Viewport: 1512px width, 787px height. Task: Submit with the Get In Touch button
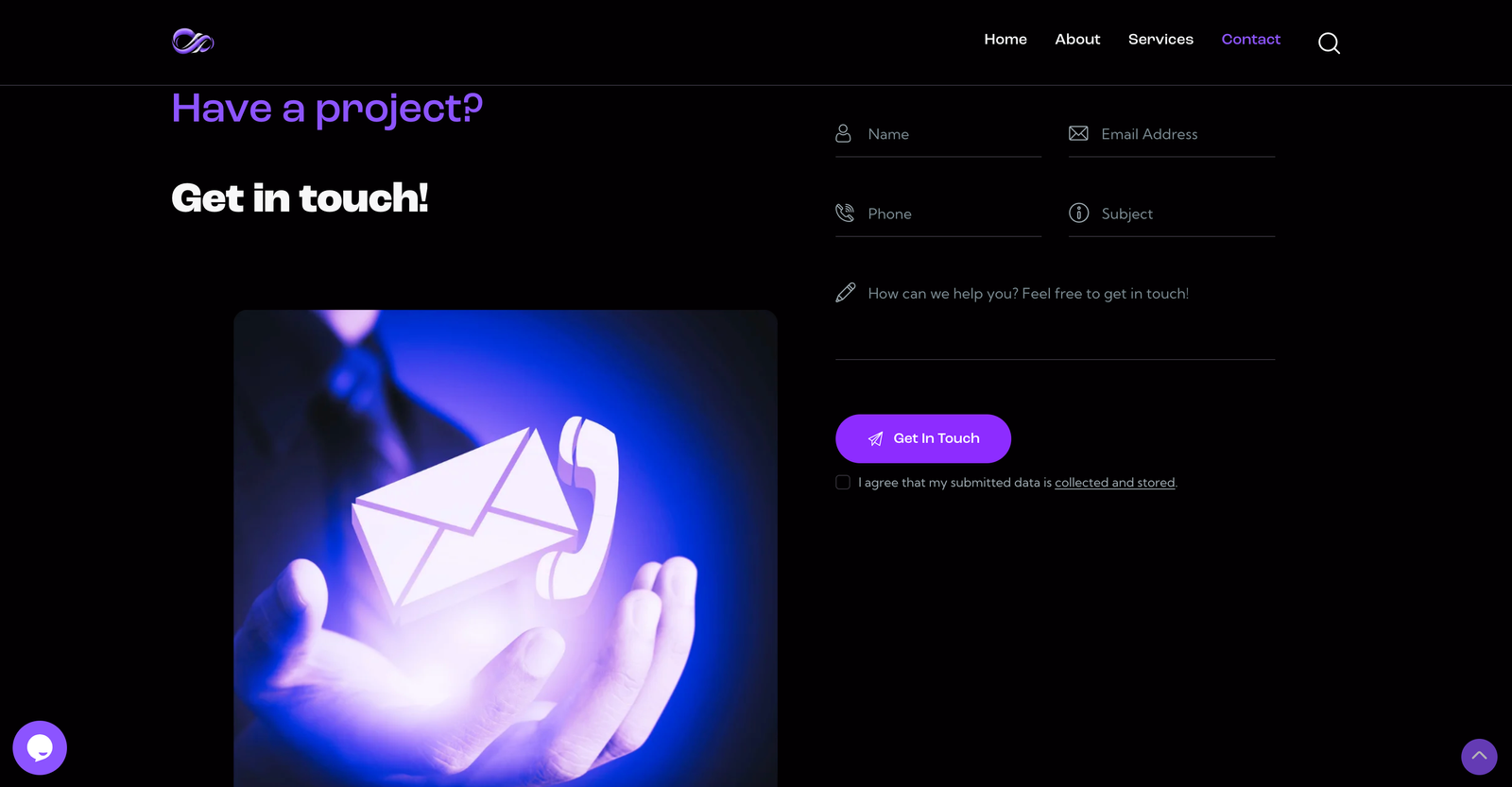tap(923, 438)
